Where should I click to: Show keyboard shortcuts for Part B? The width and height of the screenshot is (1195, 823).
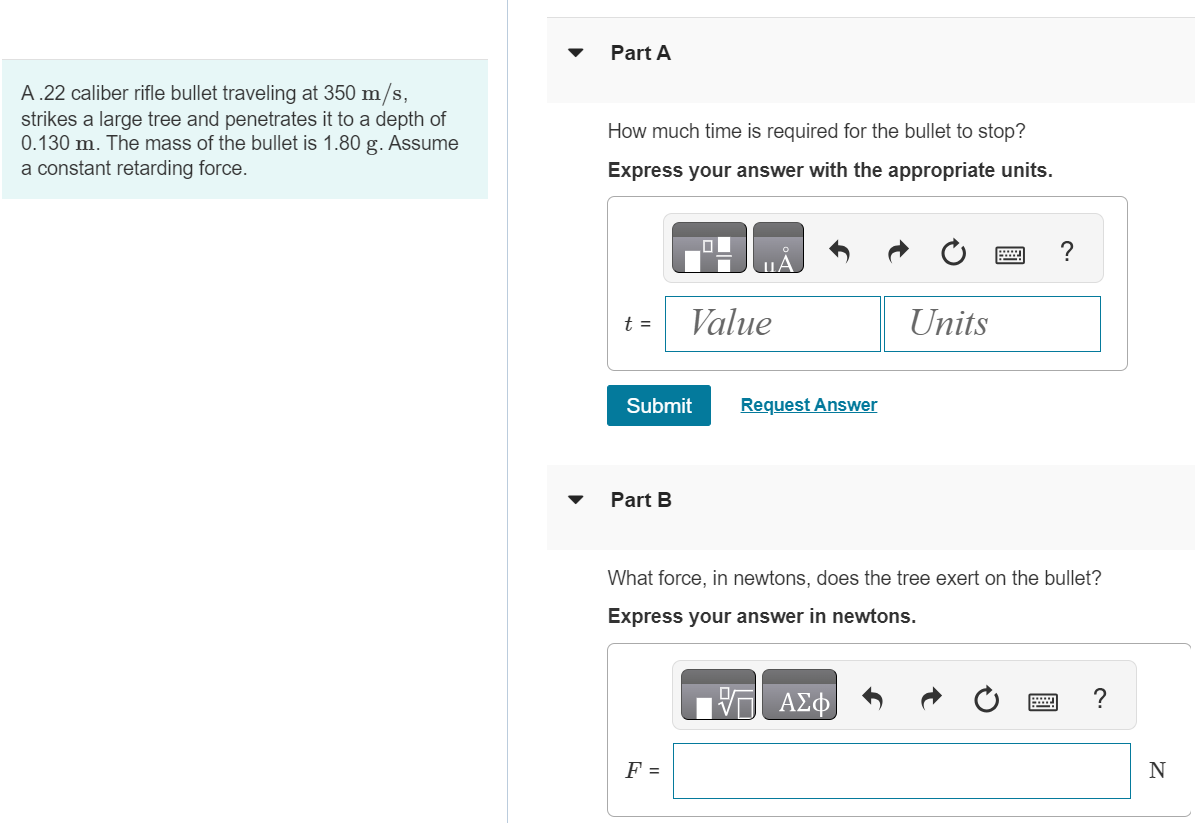(1043, 702)
